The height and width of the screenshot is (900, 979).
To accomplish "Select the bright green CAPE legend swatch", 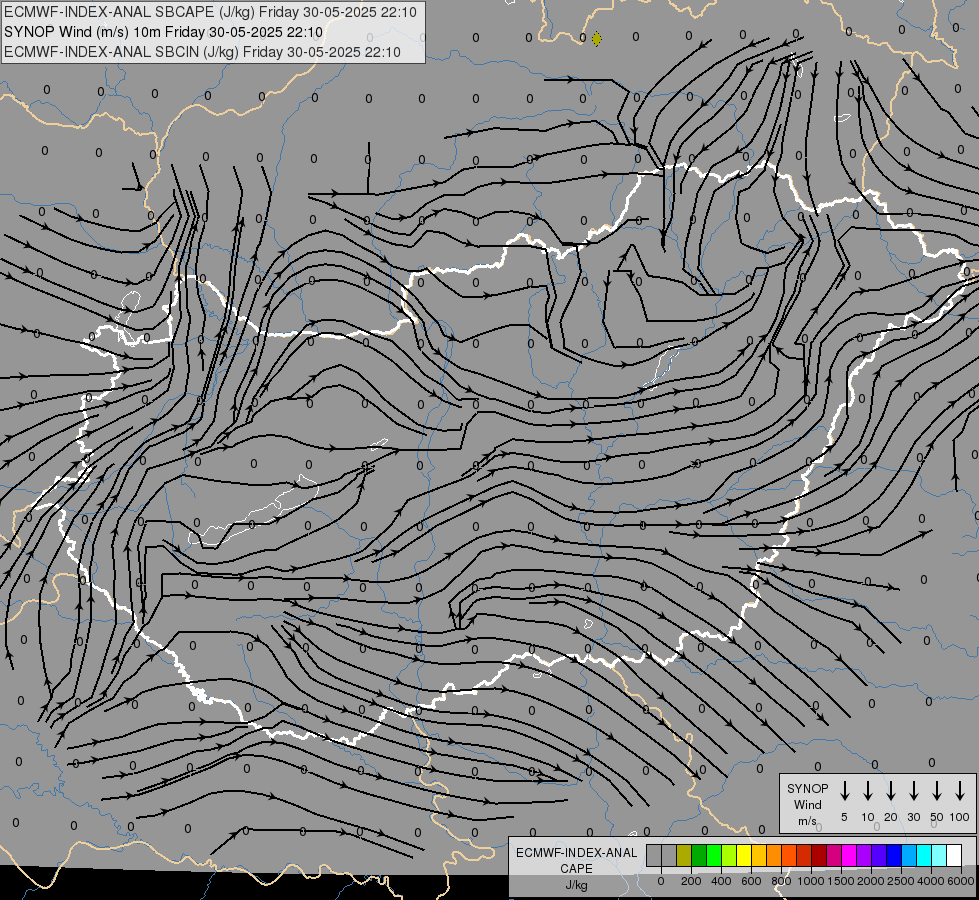I will [x=714, y=855].
